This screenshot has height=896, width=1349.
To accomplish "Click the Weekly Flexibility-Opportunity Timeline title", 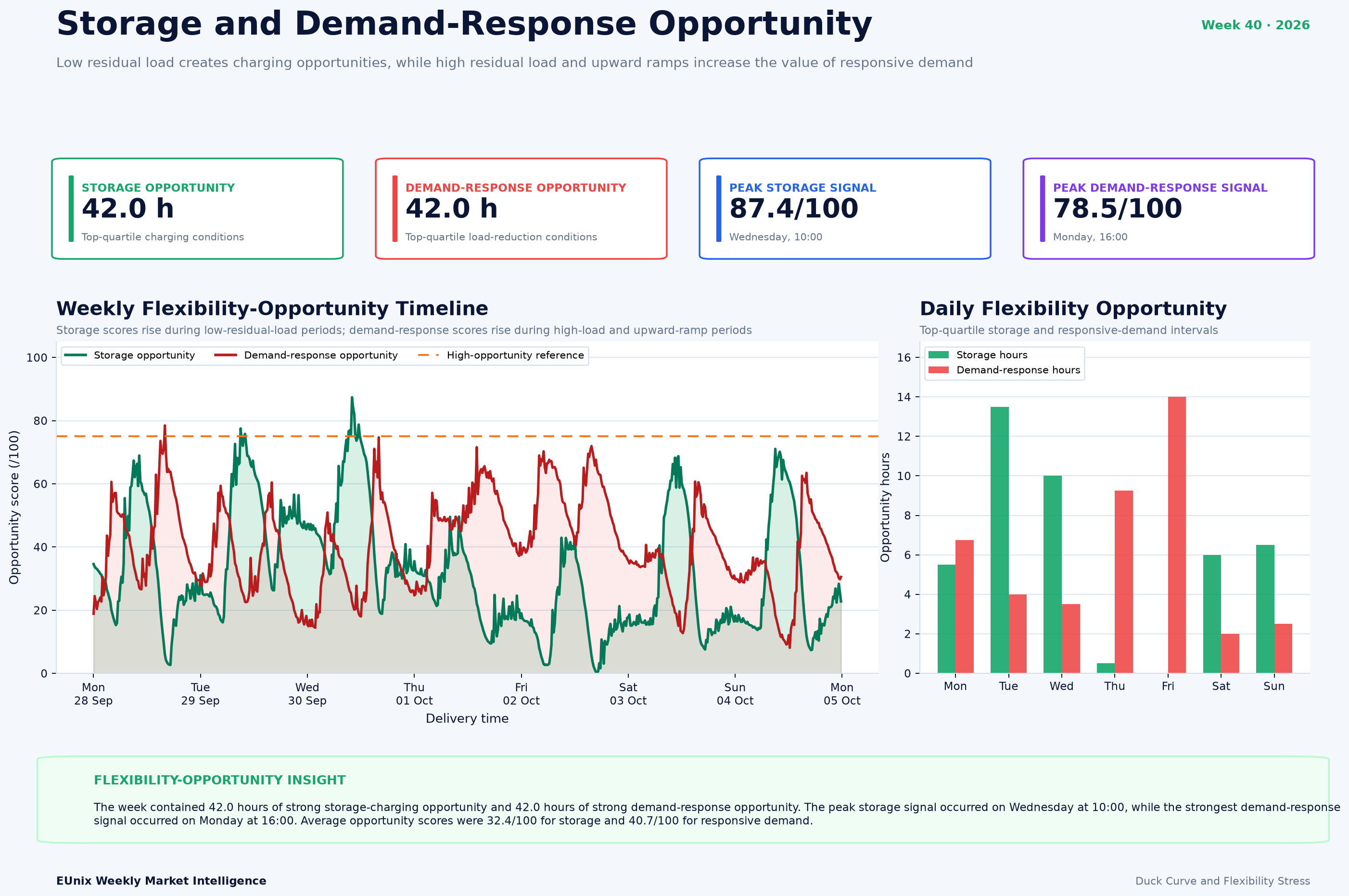I will pyautogui.click(x=272, y=309).
